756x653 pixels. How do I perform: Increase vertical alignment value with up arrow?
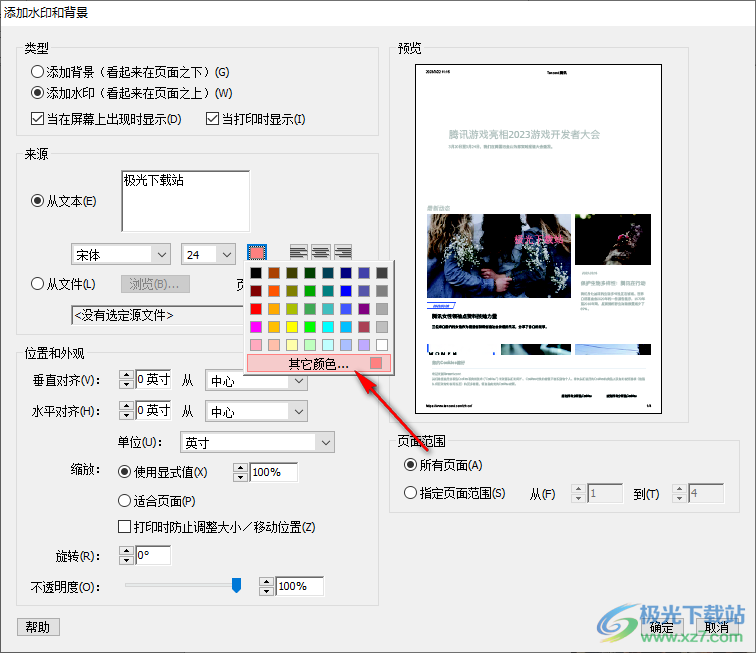pos(126,375)
